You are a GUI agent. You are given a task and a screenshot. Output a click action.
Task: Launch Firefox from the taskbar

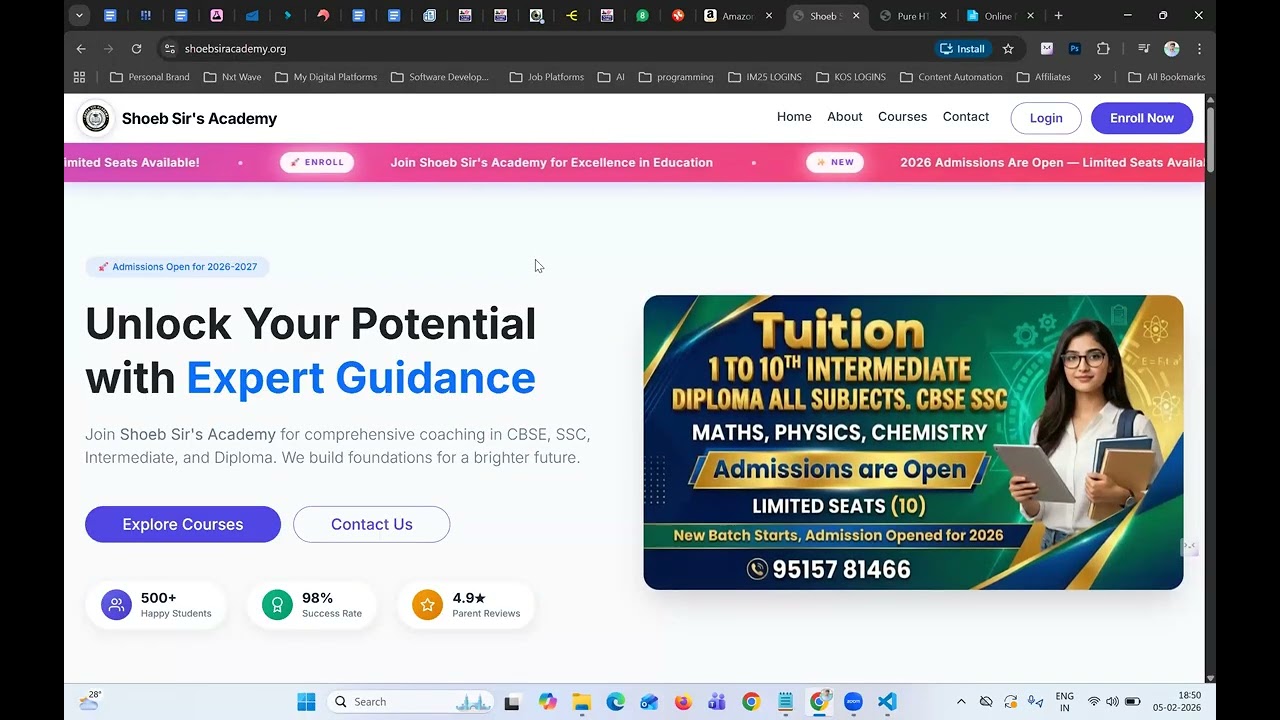point(683,702)
